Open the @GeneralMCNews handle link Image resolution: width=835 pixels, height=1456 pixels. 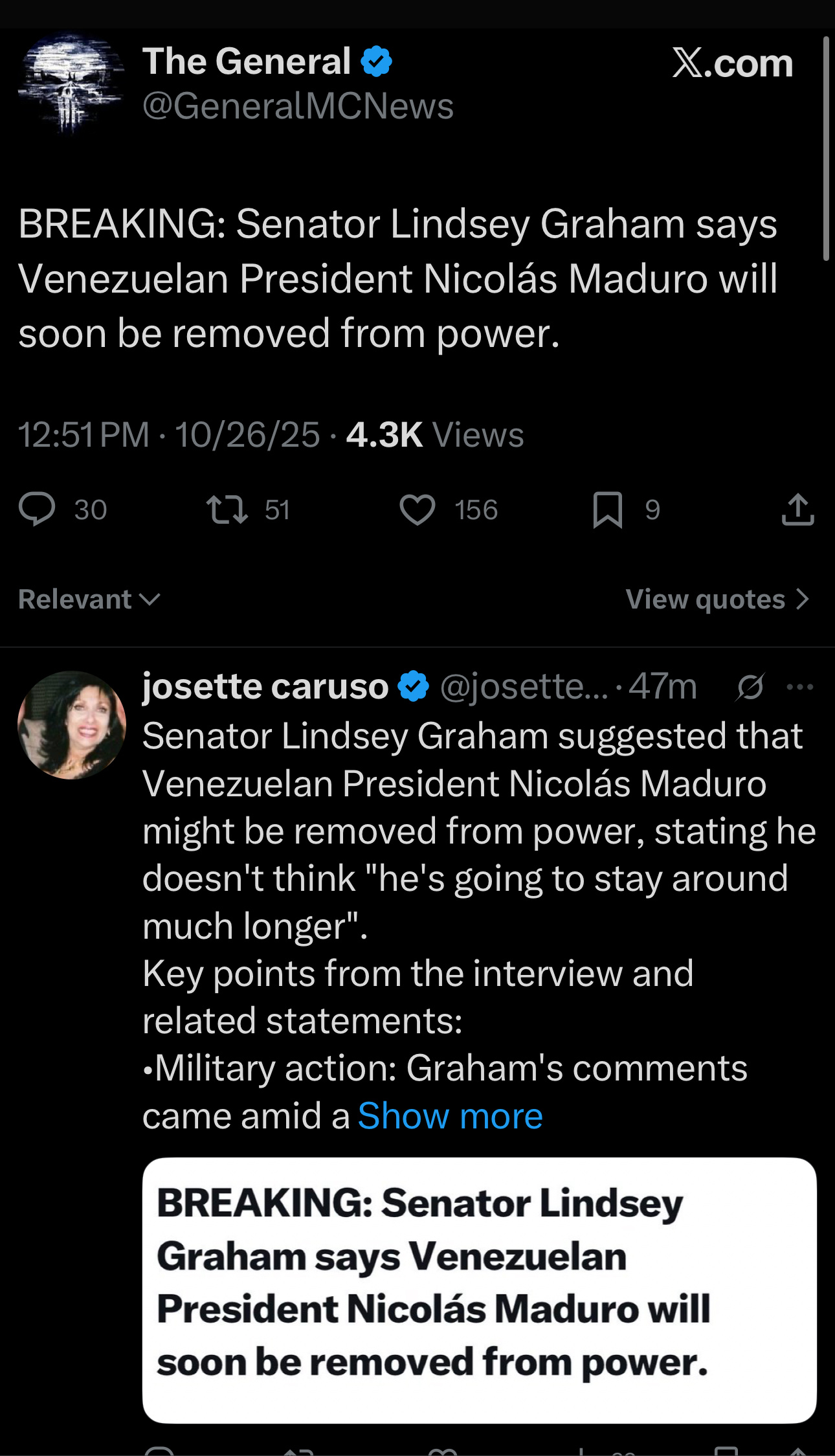coord(298,106)
